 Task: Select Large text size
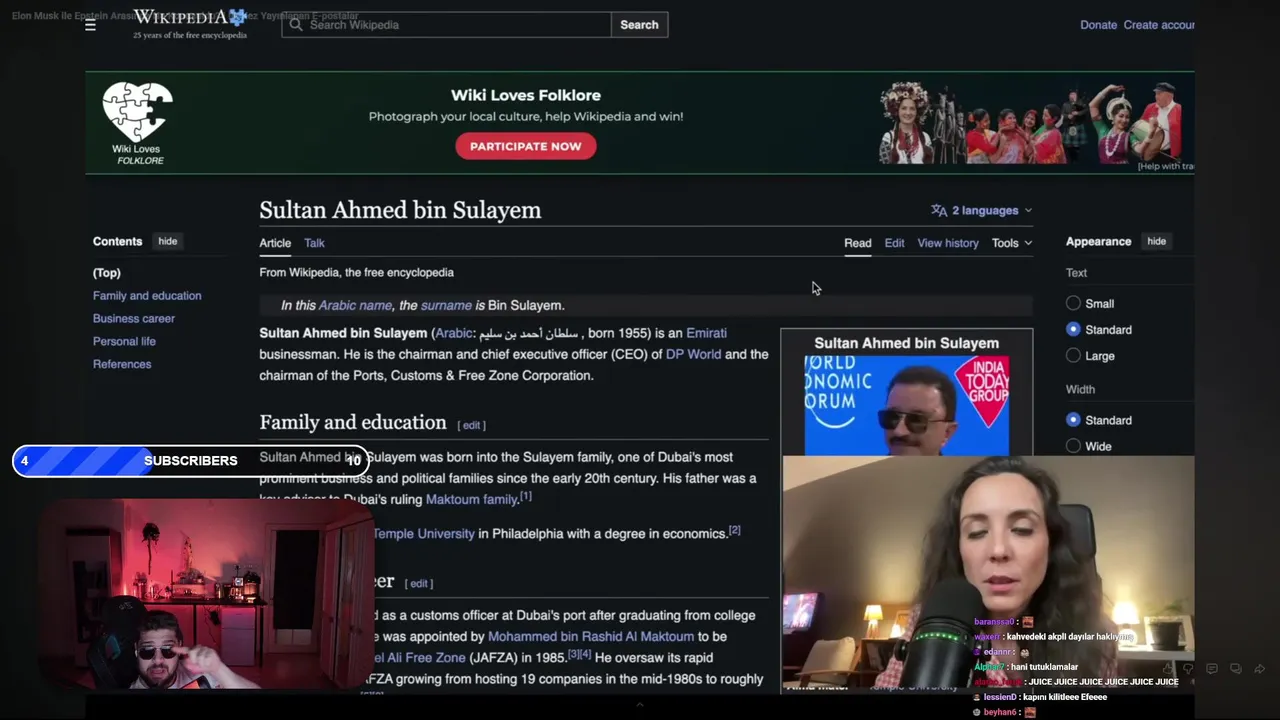[x=1073, y=355]
